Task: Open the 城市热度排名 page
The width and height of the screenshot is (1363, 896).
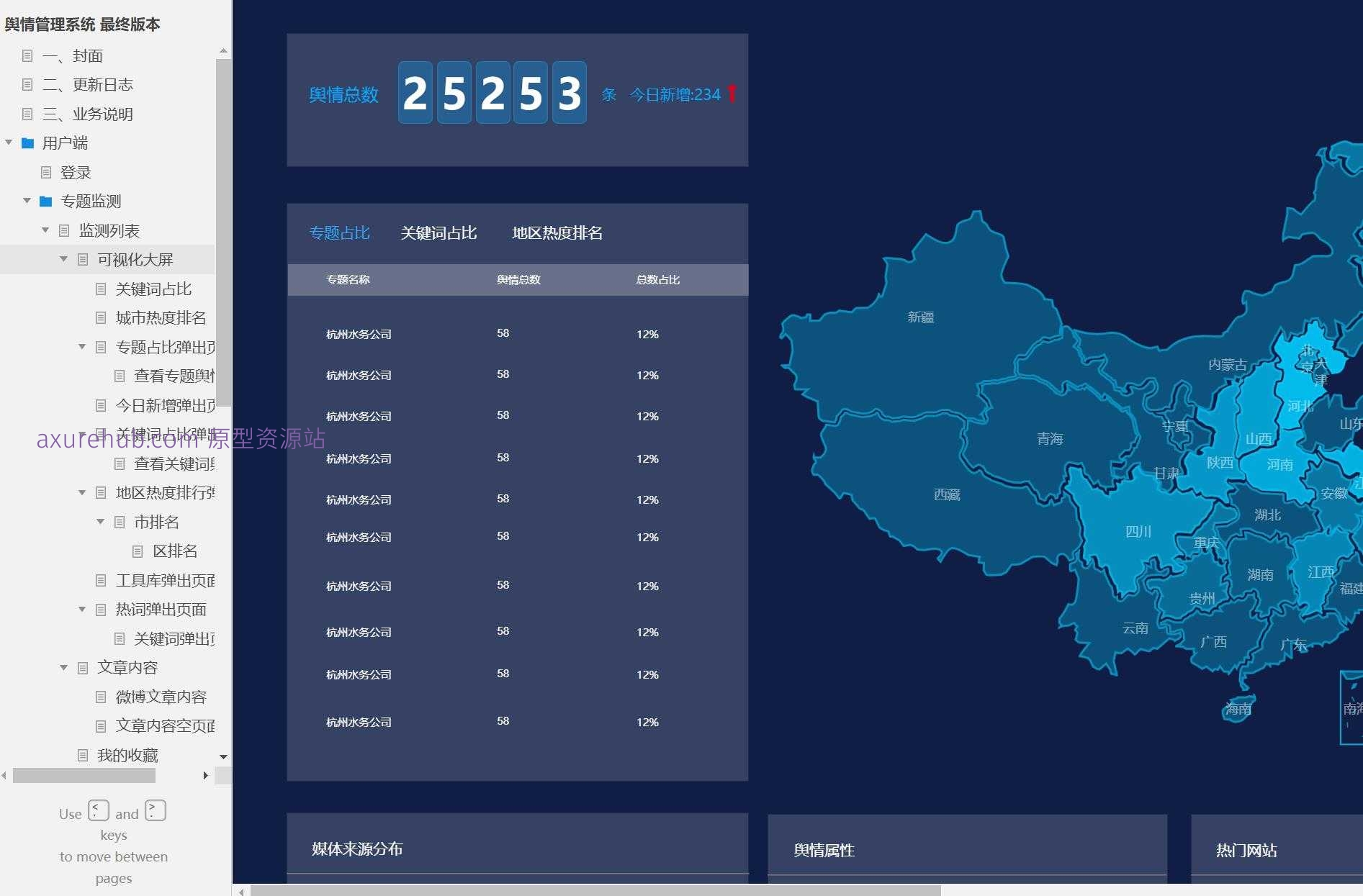Action: 161,318
